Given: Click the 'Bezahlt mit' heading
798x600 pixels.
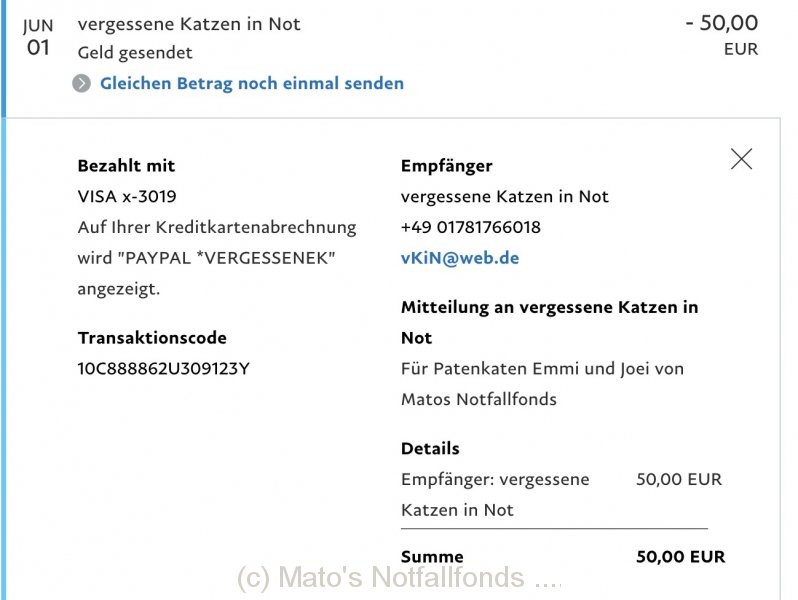Looking at the screenshot, I should point(126,165).
